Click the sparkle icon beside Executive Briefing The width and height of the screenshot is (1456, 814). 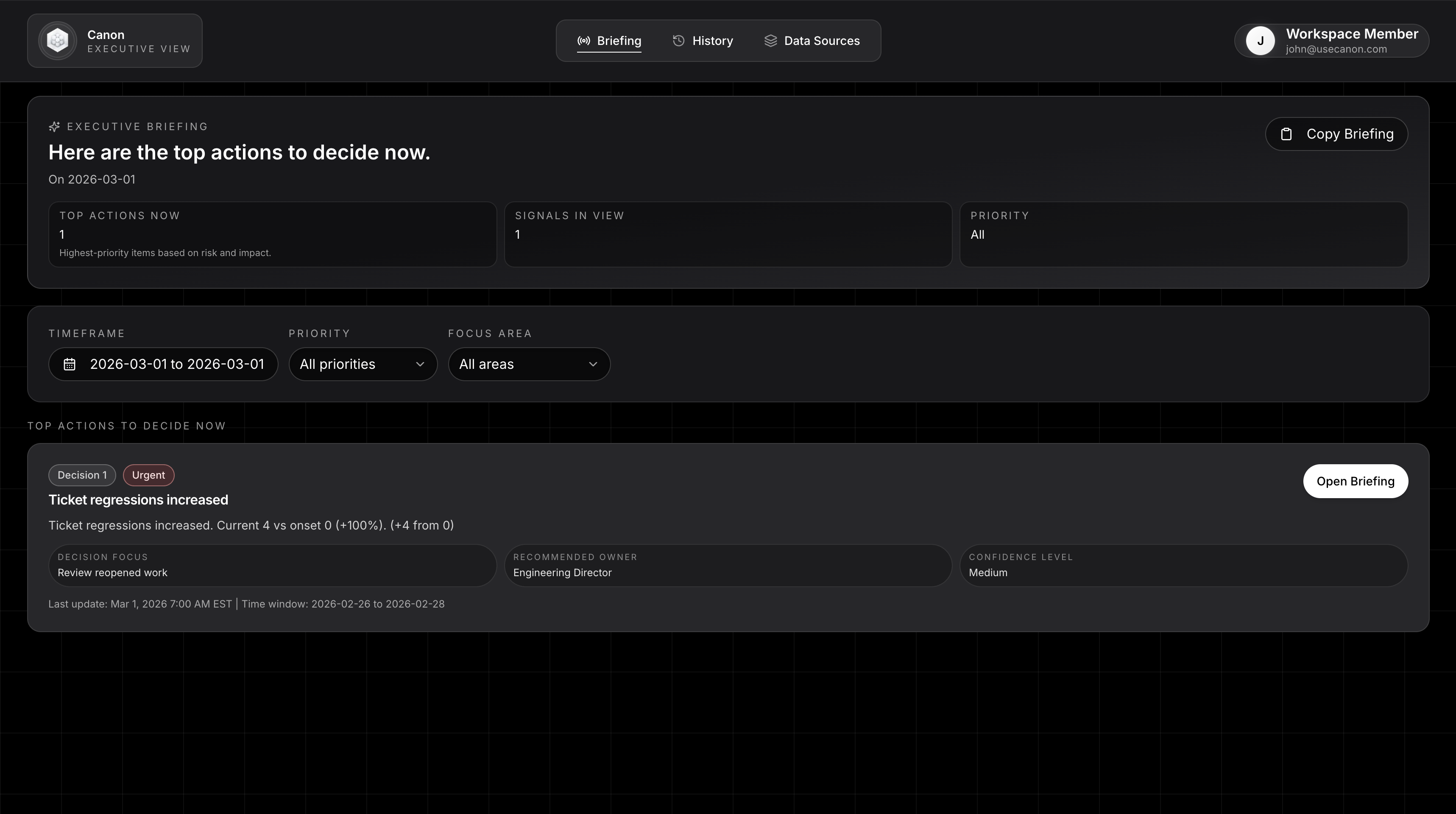click(54, 127)
